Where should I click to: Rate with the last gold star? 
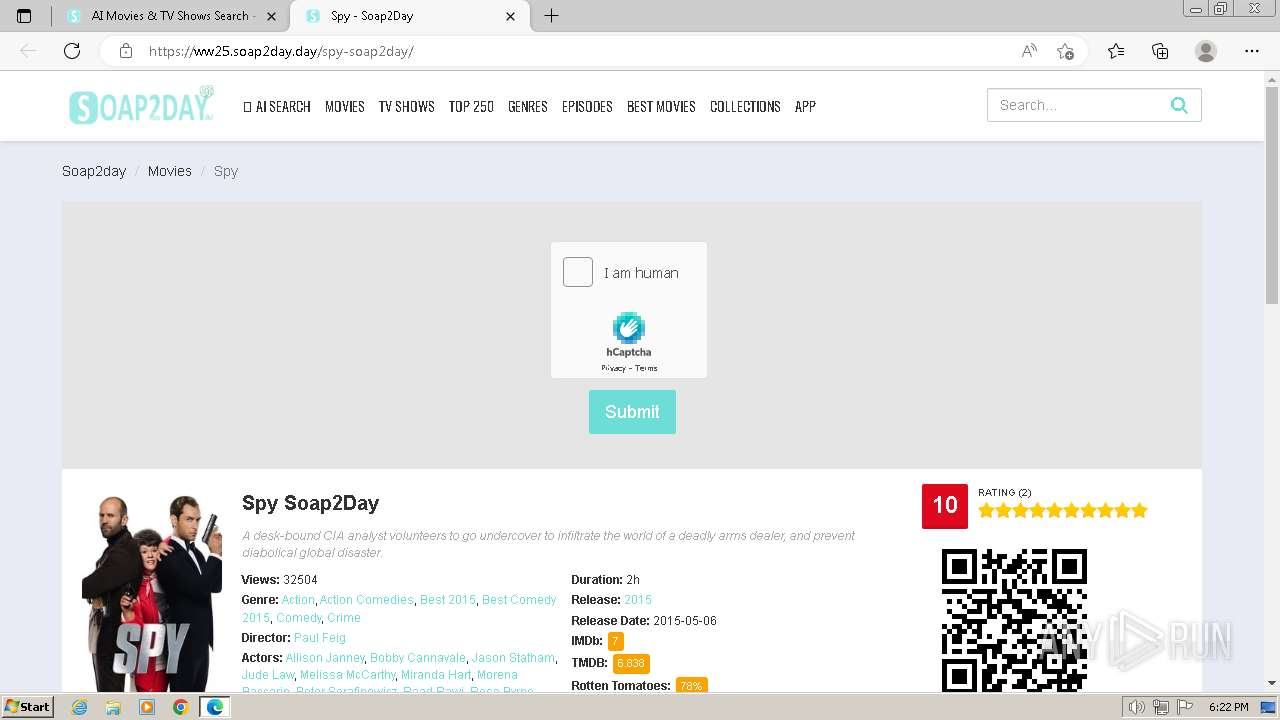point(1139,511)
